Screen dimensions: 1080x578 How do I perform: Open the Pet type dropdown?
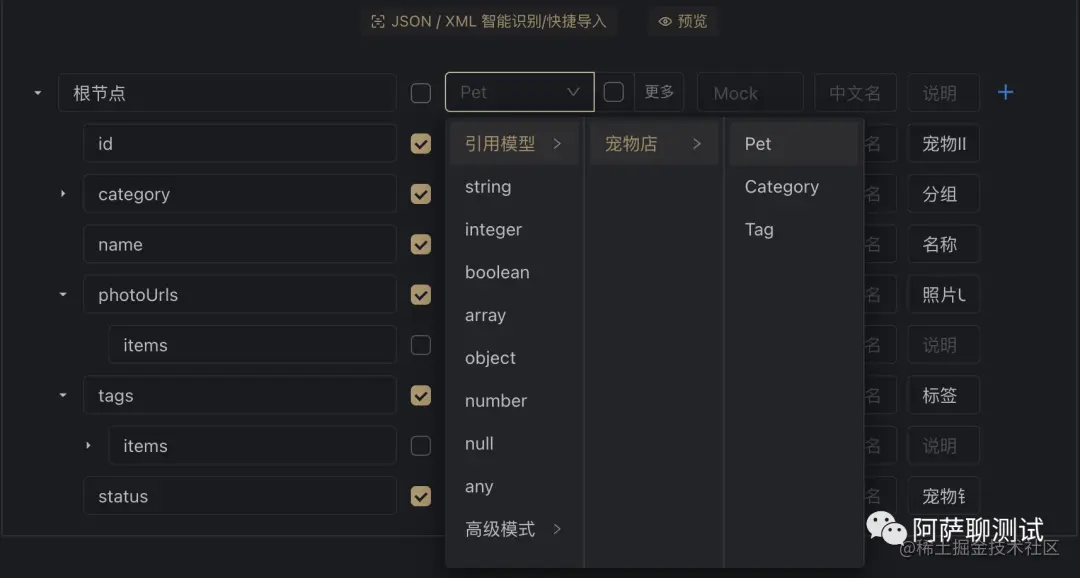tap(519, 92)
